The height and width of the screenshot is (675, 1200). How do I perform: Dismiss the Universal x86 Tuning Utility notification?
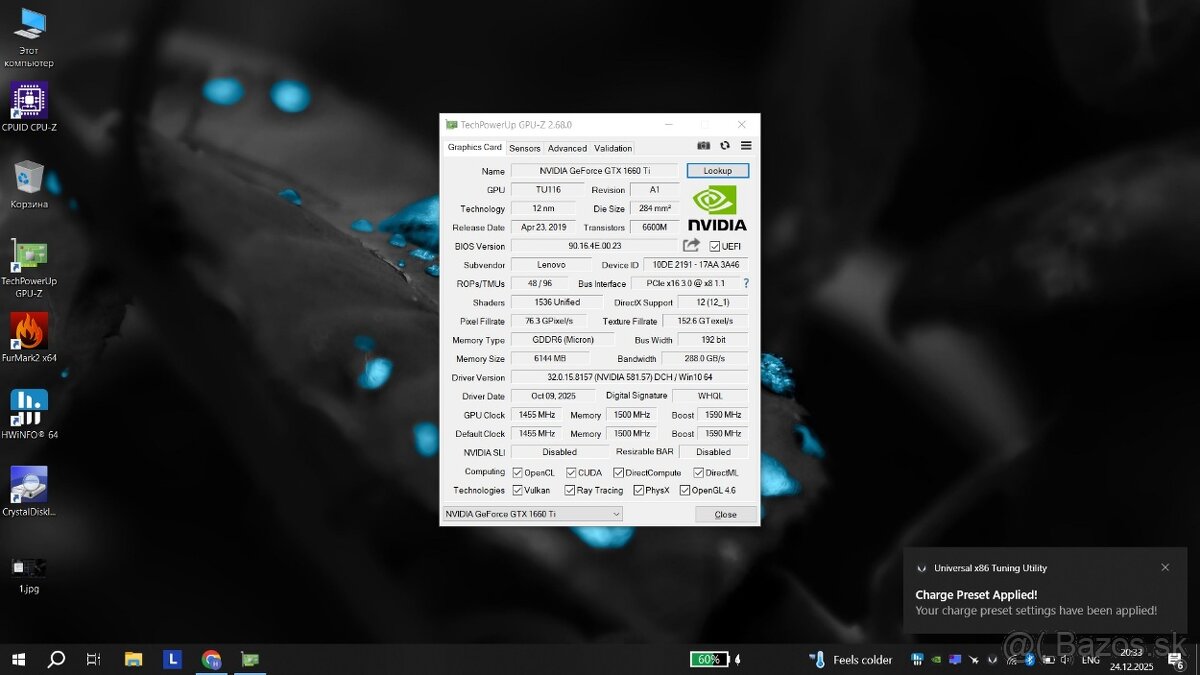click(x=1165, y=567)
